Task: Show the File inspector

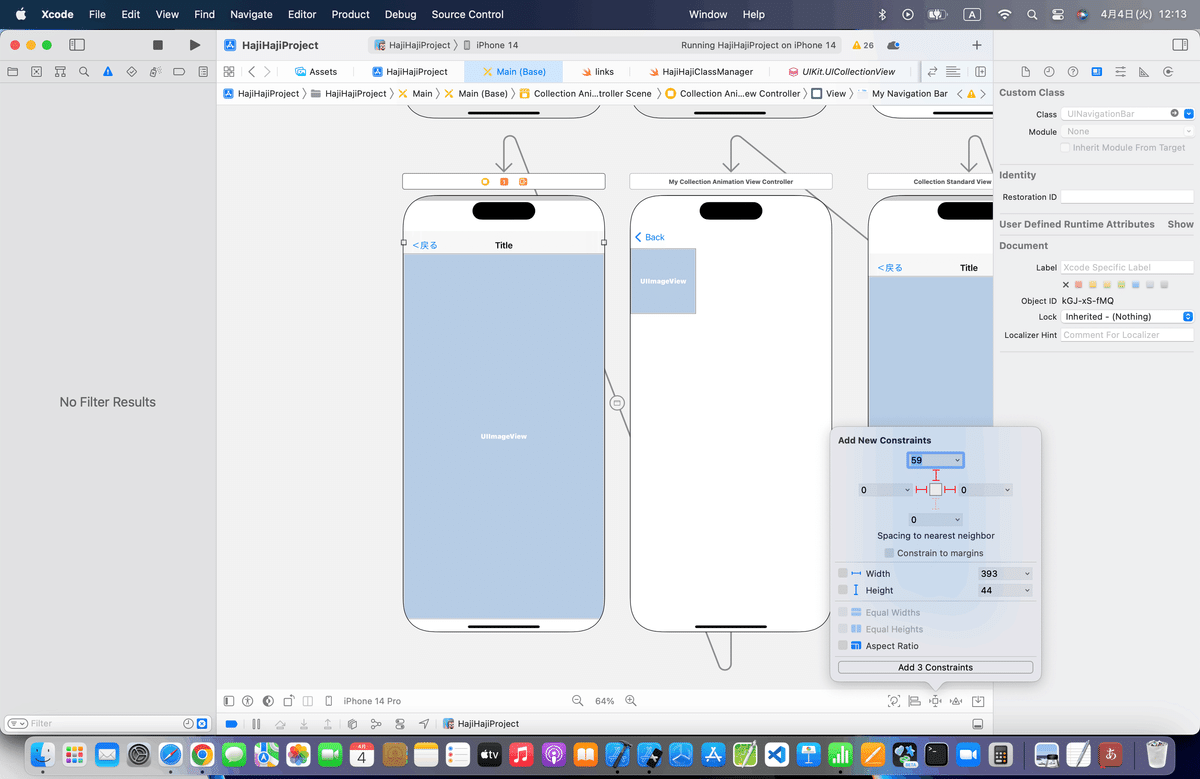Action: coord(1025,72)
